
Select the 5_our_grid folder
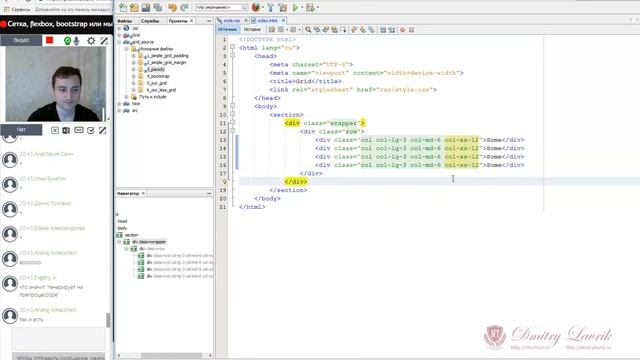(x=157, y=83)
